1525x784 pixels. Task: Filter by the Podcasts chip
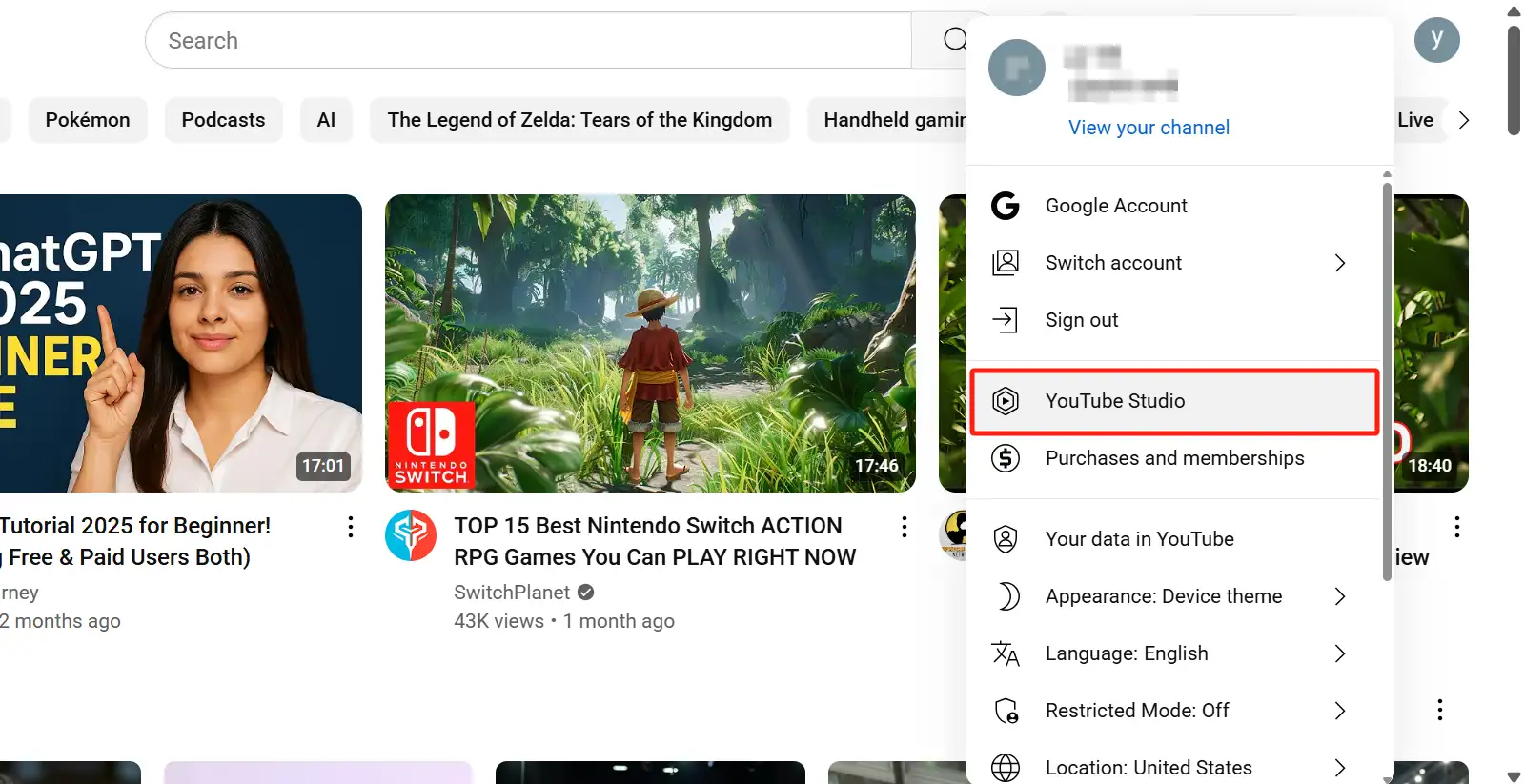pos(223,120)
